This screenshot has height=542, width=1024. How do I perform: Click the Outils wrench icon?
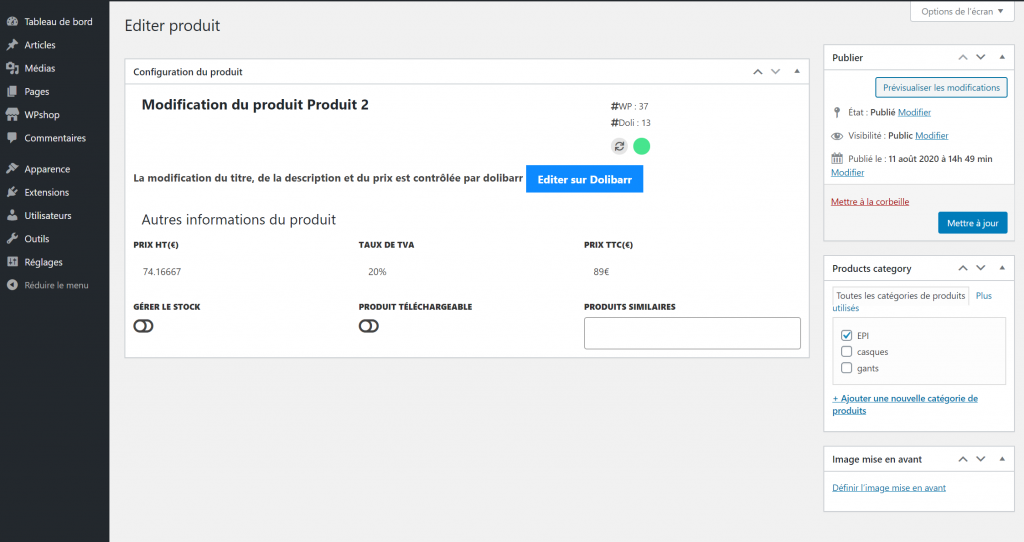point(12,238)
